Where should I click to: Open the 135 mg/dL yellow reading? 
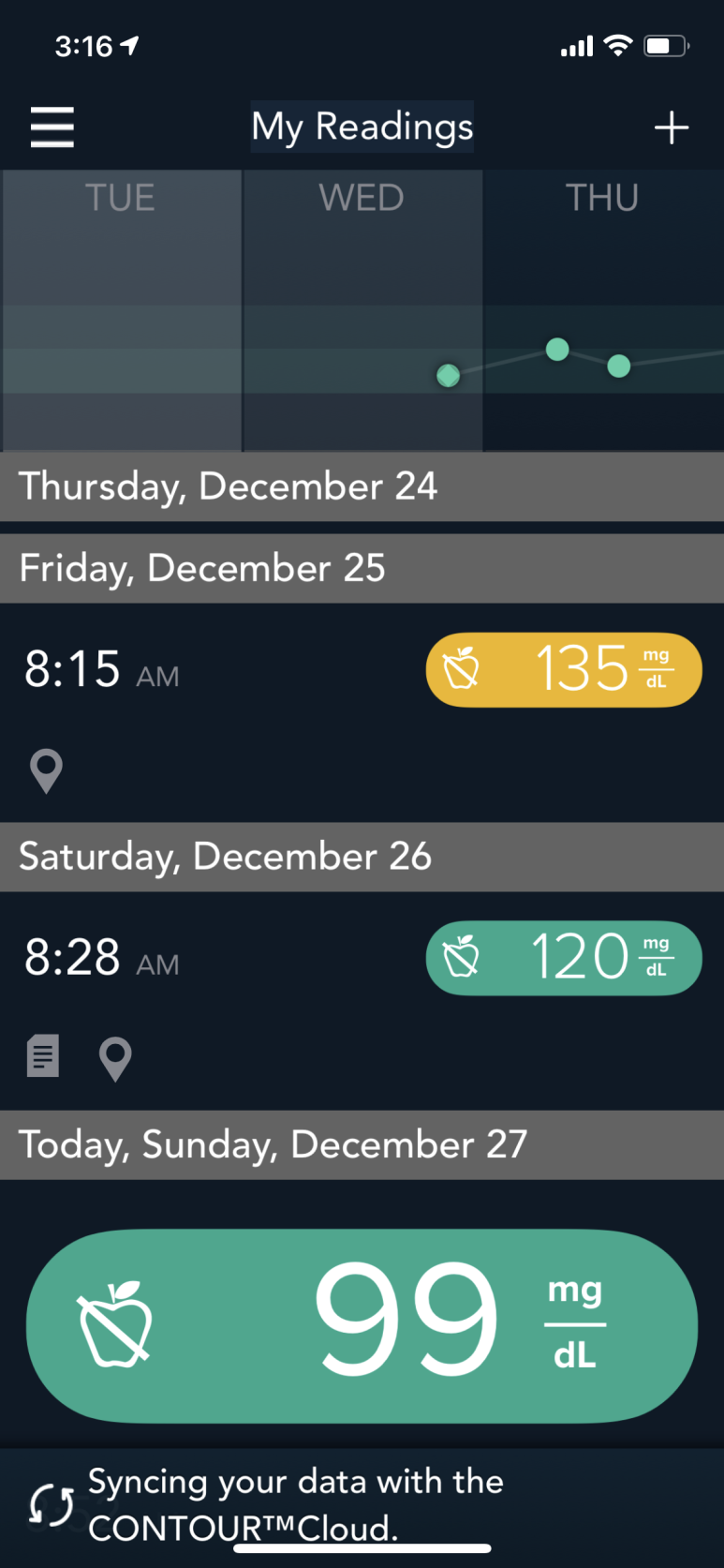[564, 669]
